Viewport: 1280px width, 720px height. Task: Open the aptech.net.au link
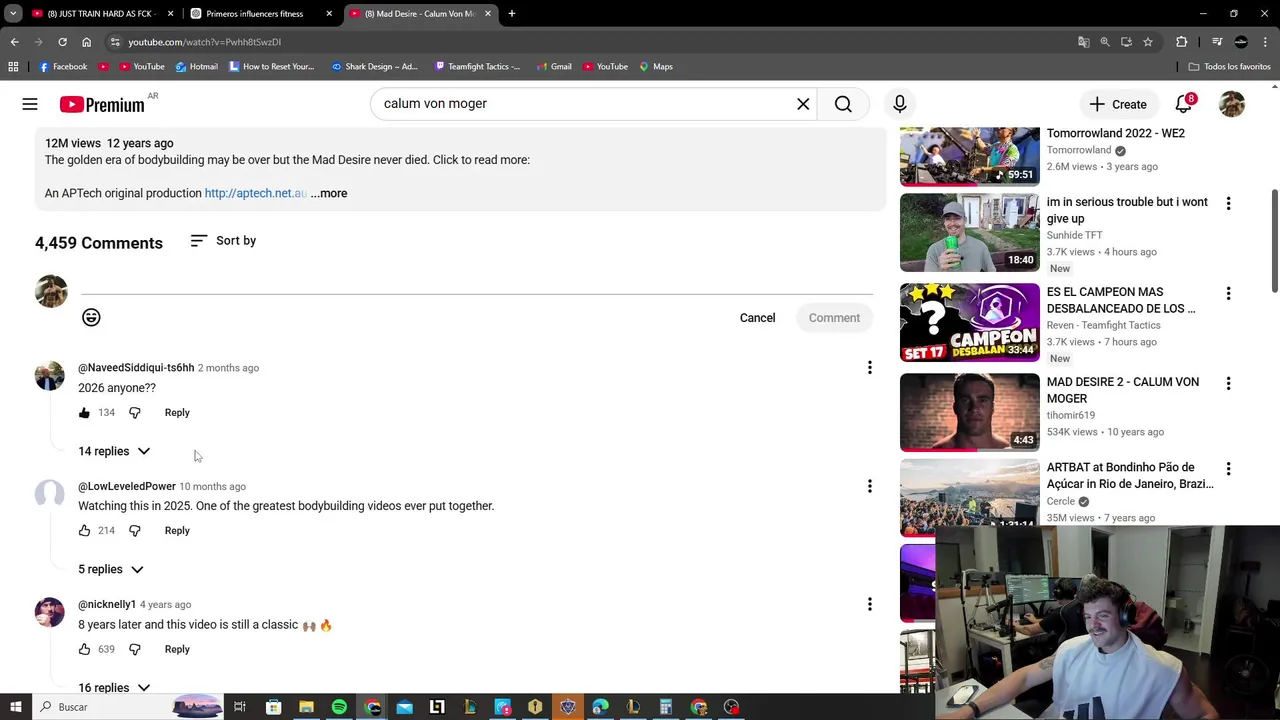pos(255,193)
